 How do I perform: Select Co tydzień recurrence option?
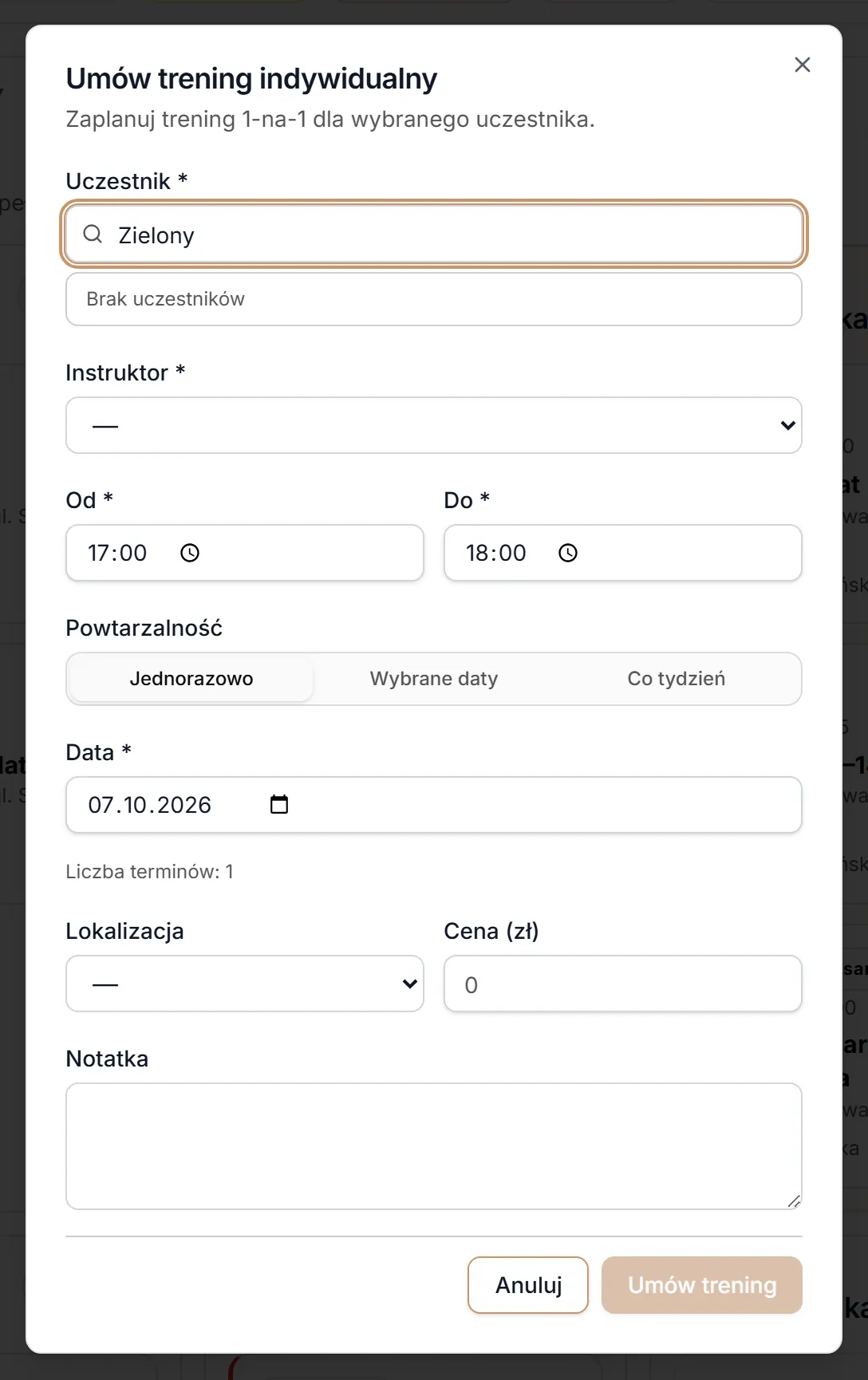[x=677, y=679]
